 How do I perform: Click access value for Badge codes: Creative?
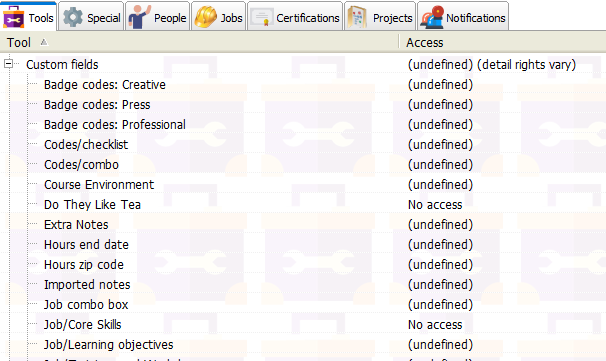[x=440, y=85]
